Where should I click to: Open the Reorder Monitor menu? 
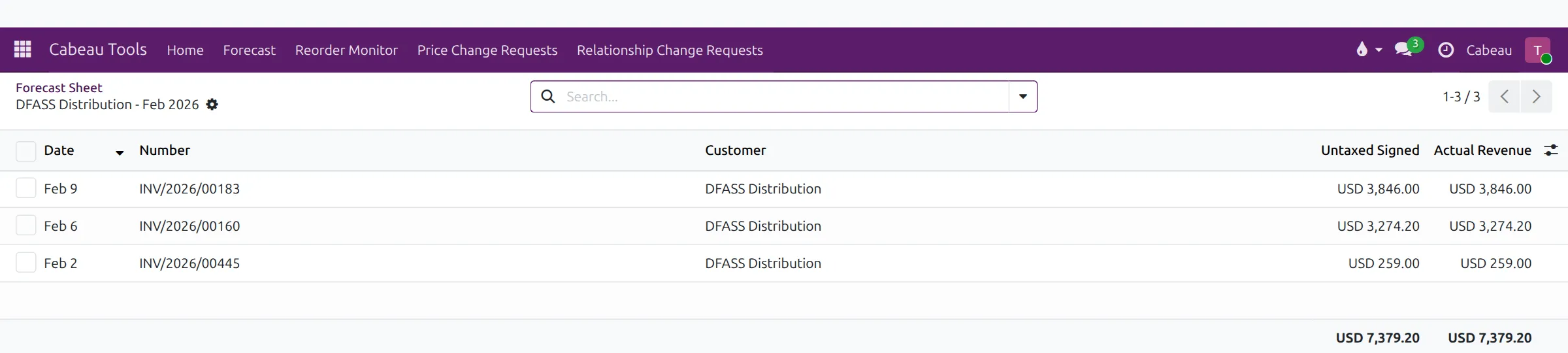pyautogui.click(x=346, y=50)
